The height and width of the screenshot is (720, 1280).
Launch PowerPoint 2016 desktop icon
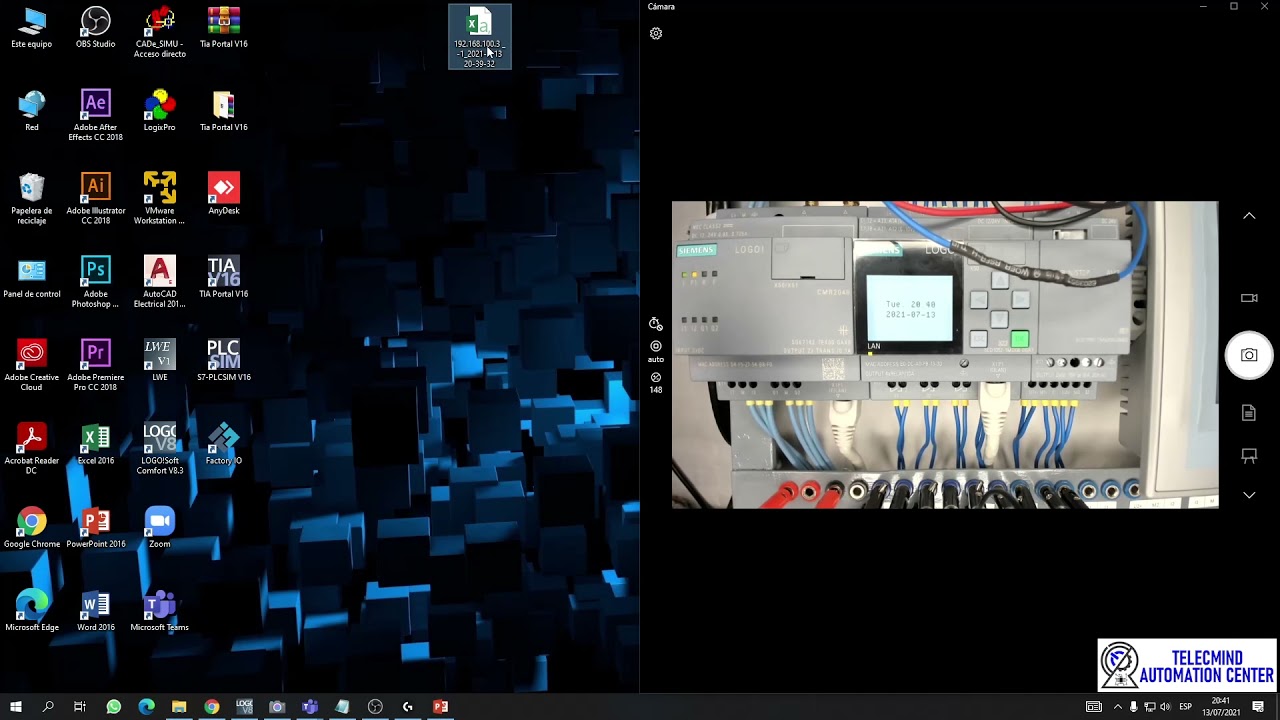pos(96,528)
